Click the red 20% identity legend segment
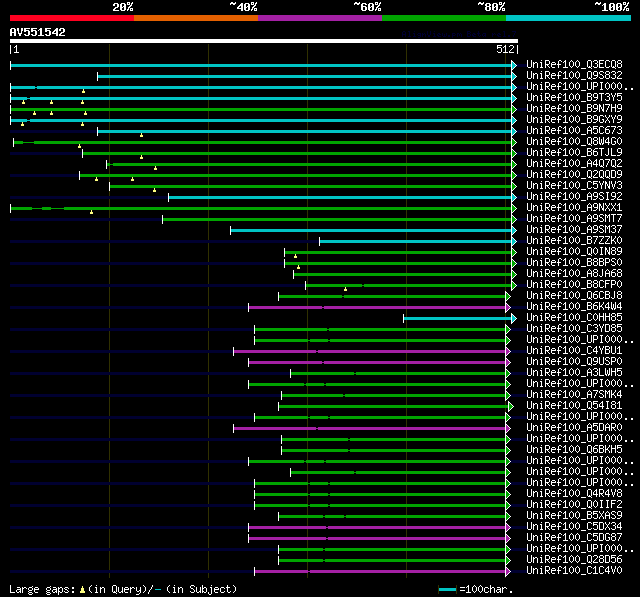Viewport: 640px width, 597px height. click(71, 17)
